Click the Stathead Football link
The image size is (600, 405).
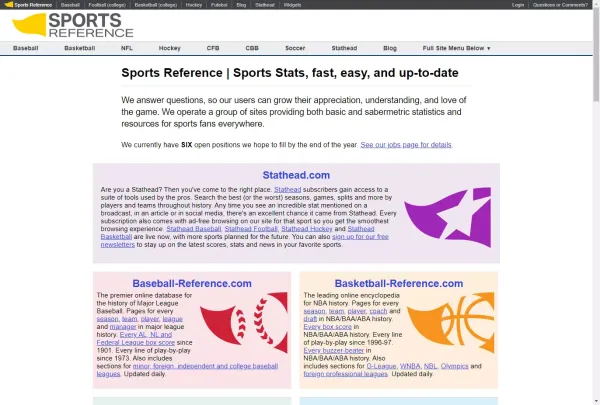pos(251,229)
